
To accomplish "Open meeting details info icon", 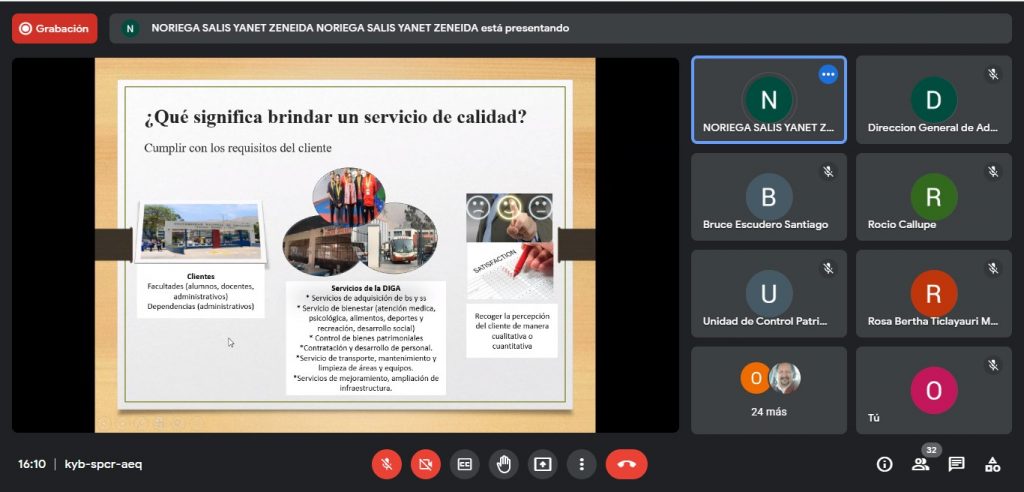I will pyautogui.click(x=884, y=465).
